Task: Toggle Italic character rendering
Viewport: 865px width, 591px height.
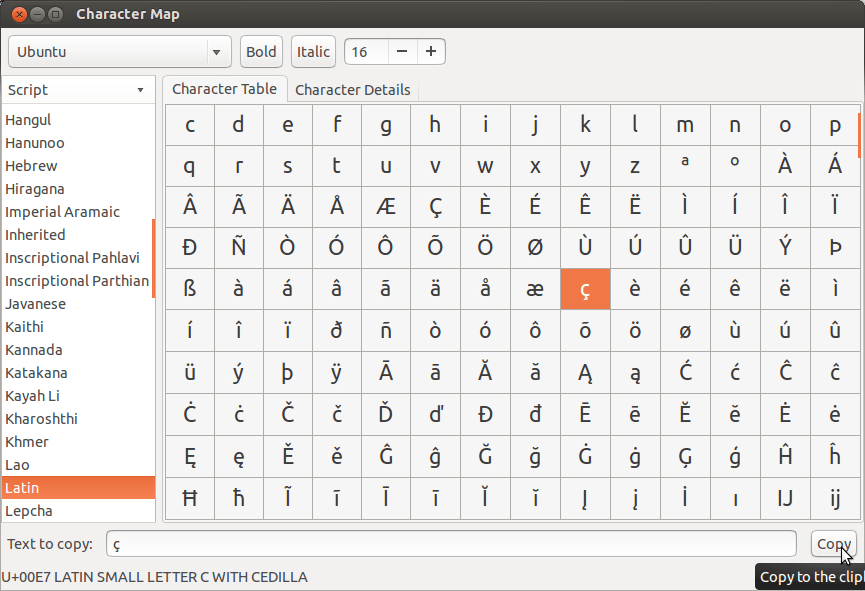Action: [312, 51]
